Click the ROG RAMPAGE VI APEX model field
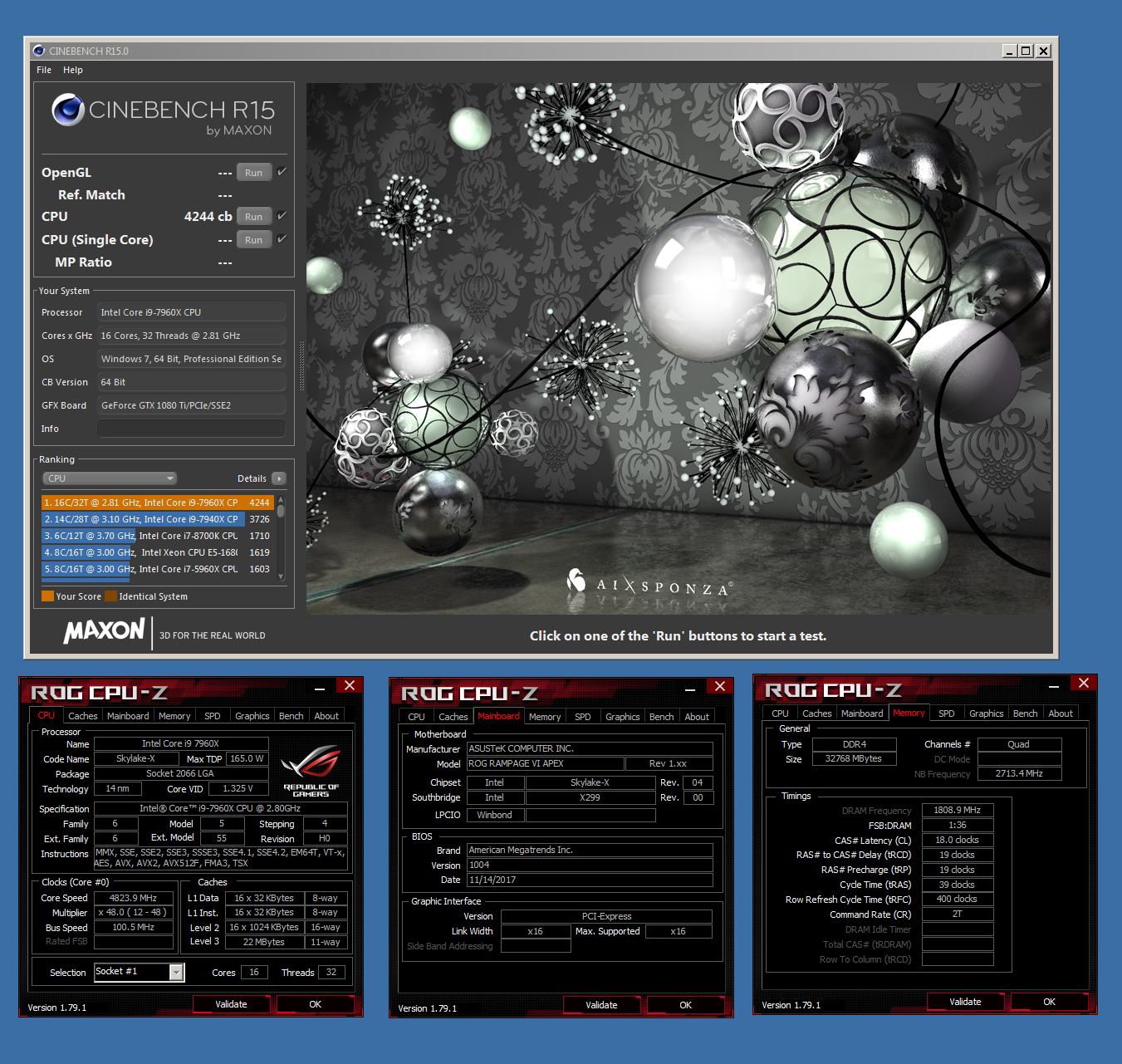The height and width of the screenshot is (1064, 1122). (546, 763)
